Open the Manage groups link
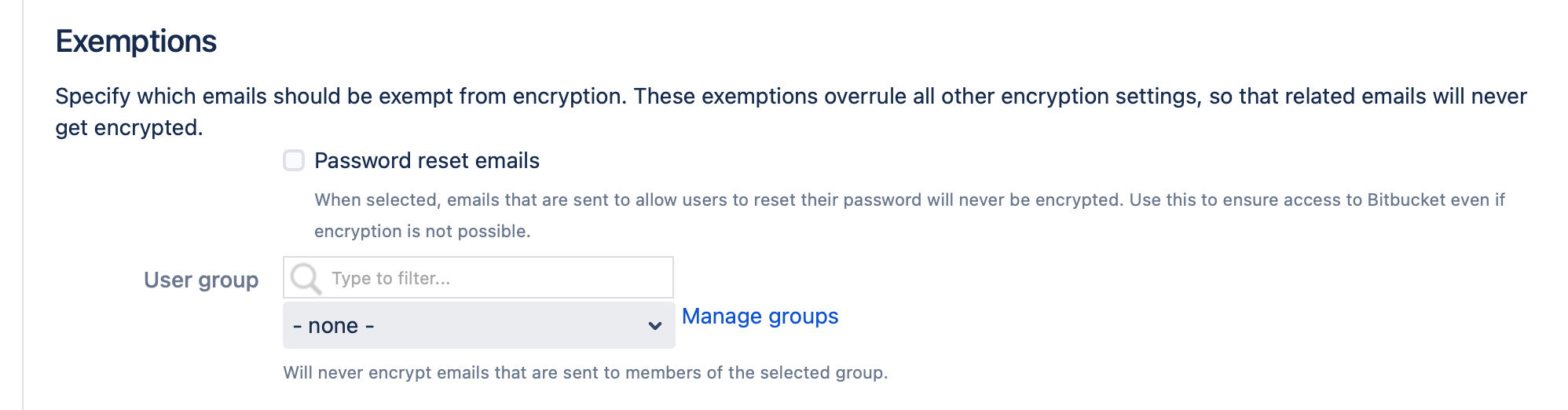The height and width of the screenshot is (410, 1568). [x=760, y=317]
